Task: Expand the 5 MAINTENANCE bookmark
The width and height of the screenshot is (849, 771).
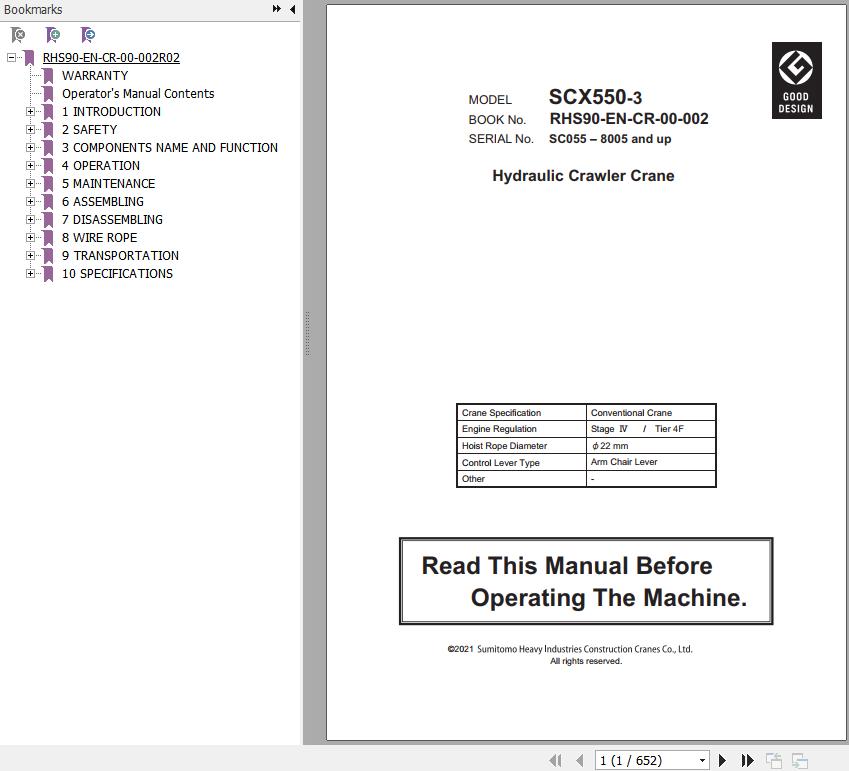Action: point(30,184)
